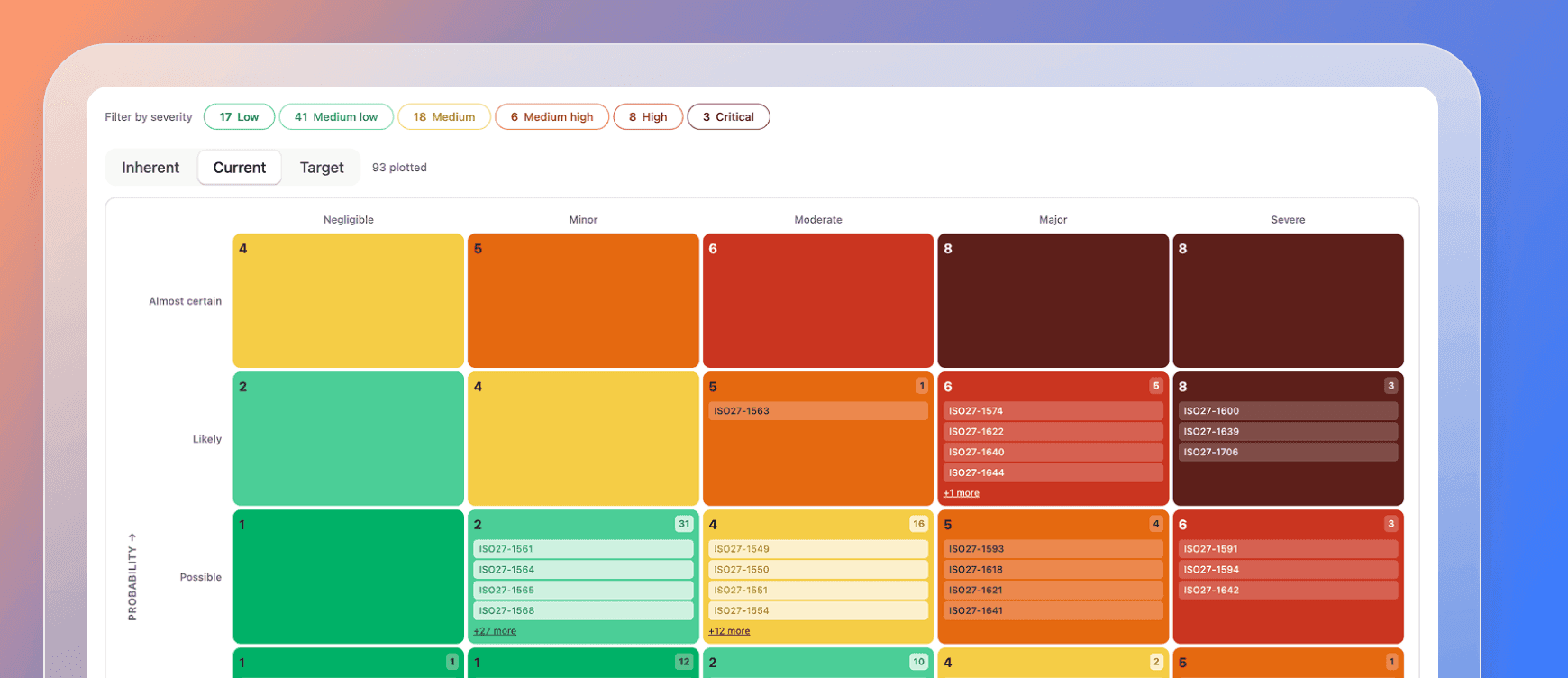Click the Moderate column header
This screenshot has width=1568, height=678.
point(818,220)
